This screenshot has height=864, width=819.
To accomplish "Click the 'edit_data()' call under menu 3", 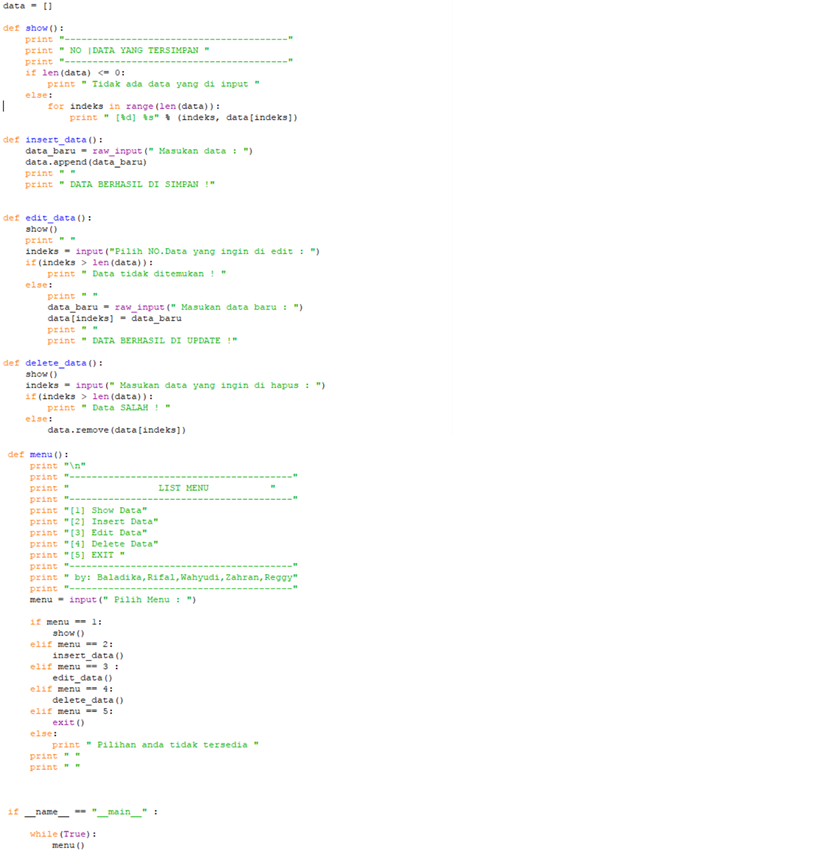I will tap(83, 678).
